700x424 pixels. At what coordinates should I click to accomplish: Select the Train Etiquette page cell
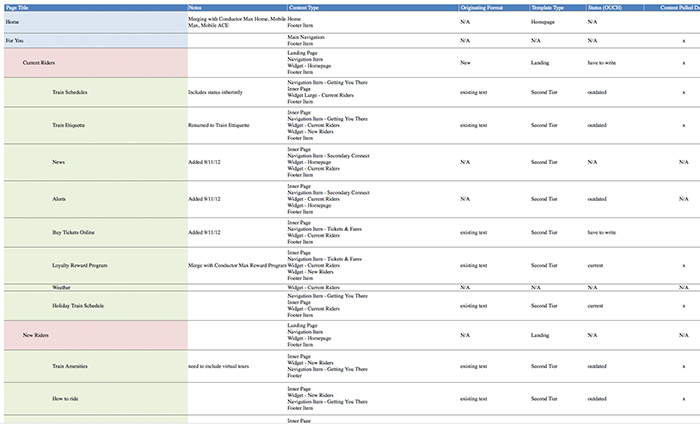pyautogui.click(x=70, y=125)
